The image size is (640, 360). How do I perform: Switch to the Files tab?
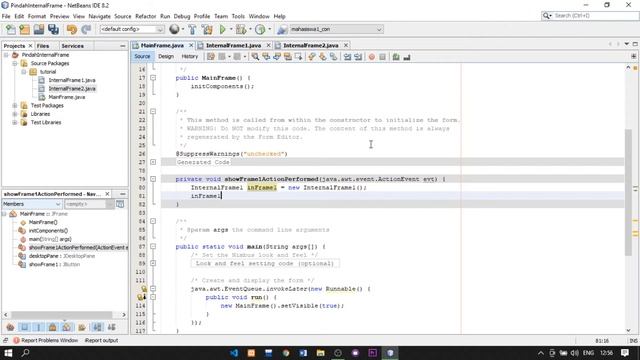(x=43, y=46)
